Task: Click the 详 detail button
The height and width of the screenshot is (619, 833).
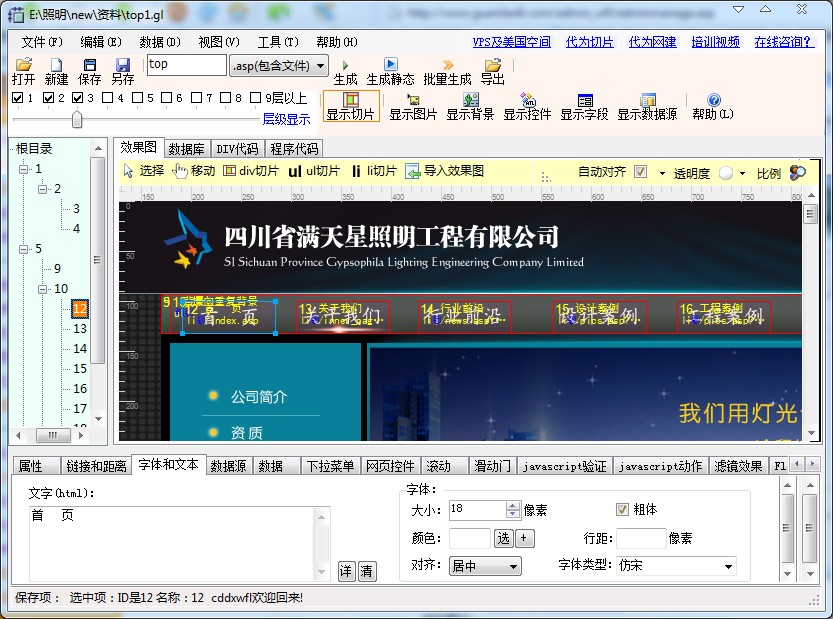Action: (x=346, y=571)
